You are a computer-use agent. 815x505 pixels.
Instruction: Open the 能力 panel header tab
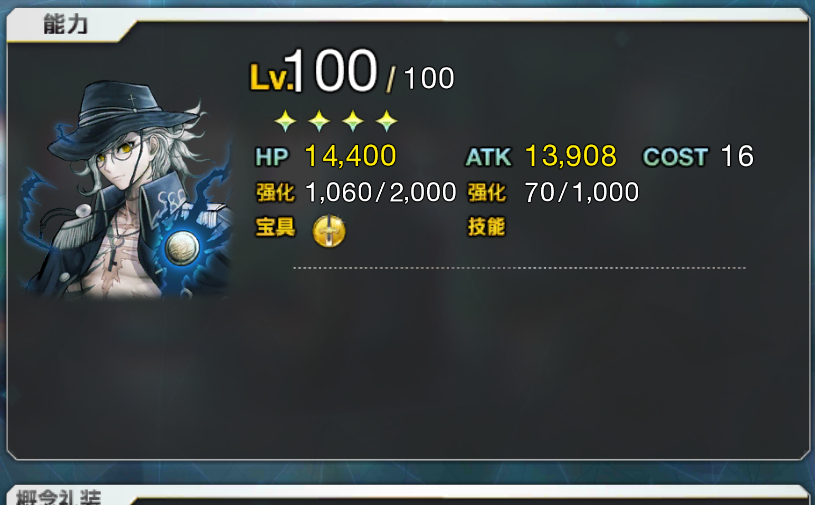(x=65, y=24)
